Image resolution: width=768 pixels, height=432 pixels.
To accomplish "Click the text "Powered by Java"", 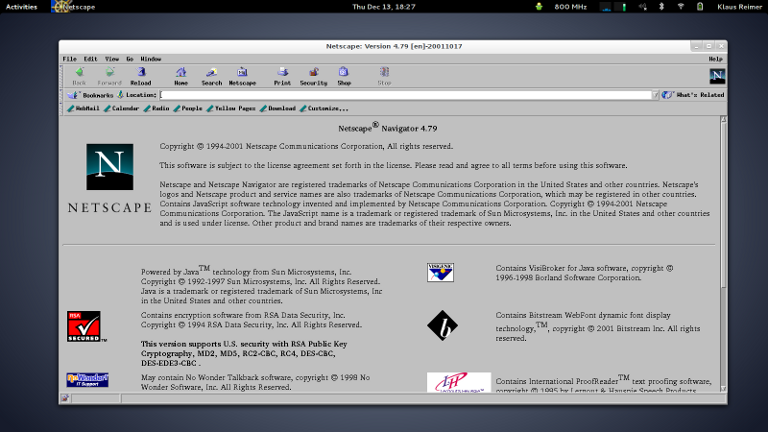I will [x=170, y=272].
